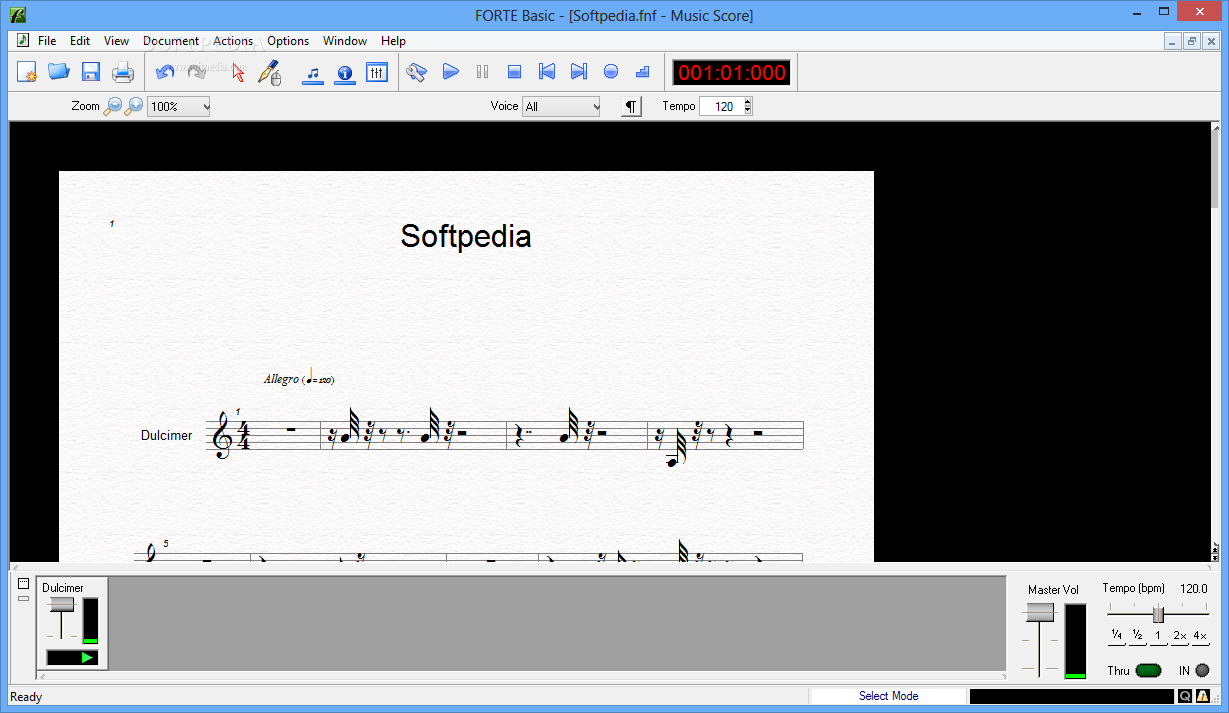Start recording with the record button
The width and height of the screenshot is (1229, 713).
click(610, 72)
